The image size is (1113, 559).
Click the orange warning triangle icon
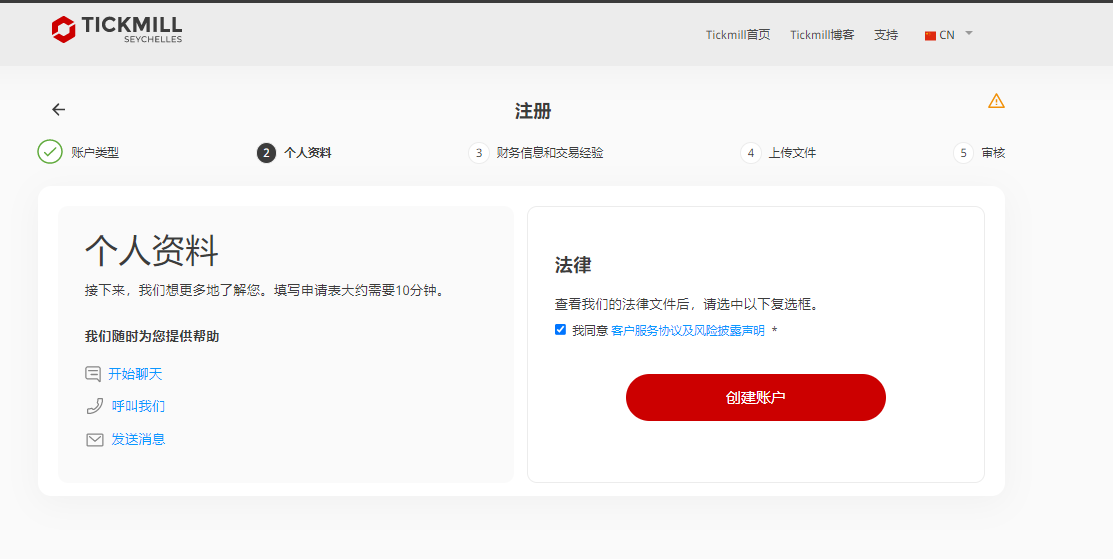click(996, 101)
